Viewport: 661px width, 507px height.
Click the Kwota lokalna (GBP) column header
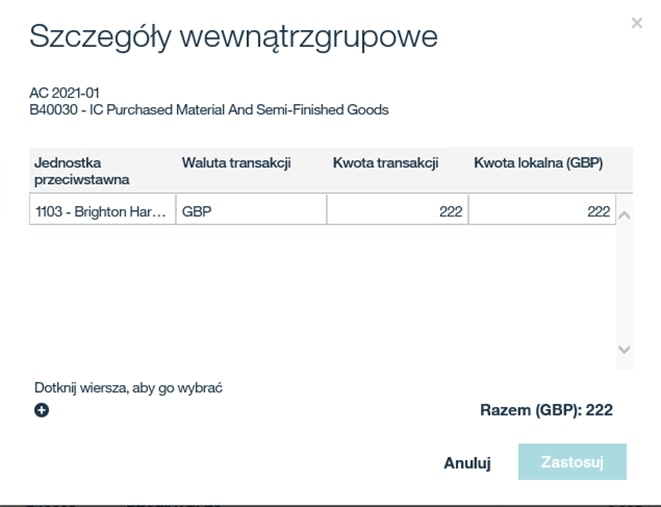538,163
